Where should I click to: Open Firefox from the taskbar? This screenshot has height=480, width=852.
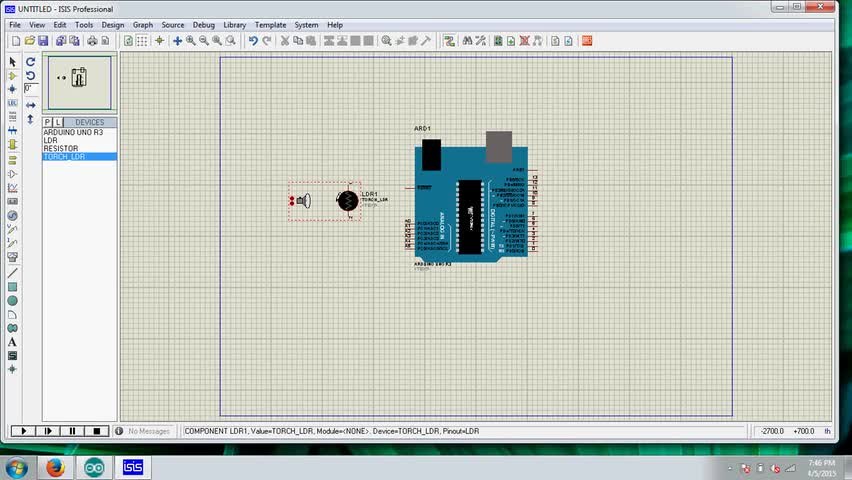55,467
